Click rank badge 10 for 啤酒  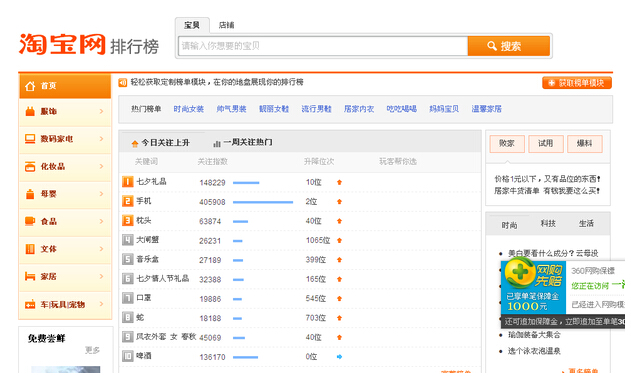click(128, 356)
